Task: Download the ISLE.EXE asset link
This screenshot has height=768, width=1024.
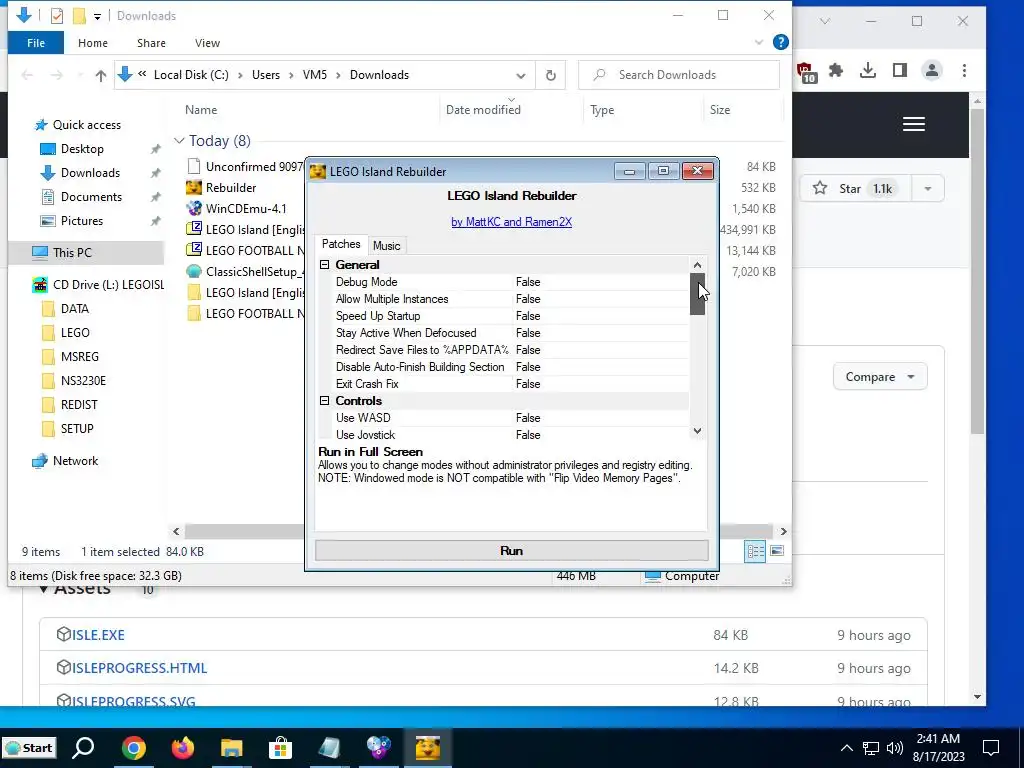Action: [x=98, y=635]
